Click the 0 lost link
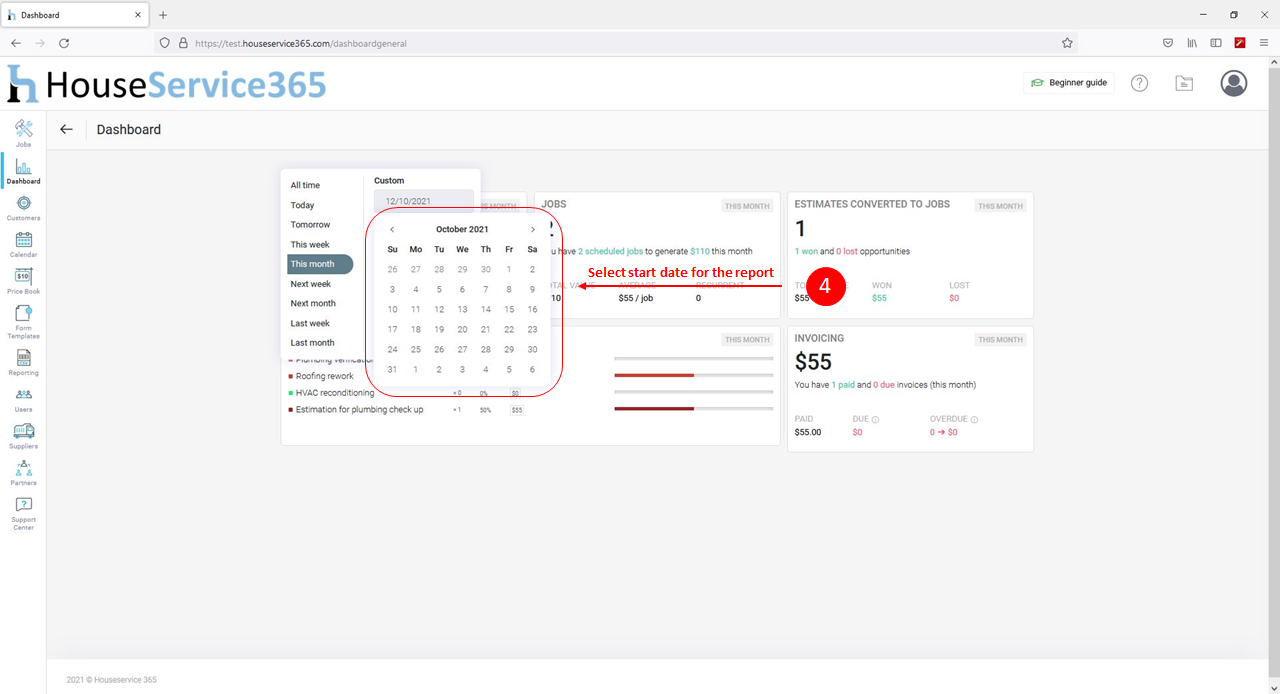 tap(847, 252)
